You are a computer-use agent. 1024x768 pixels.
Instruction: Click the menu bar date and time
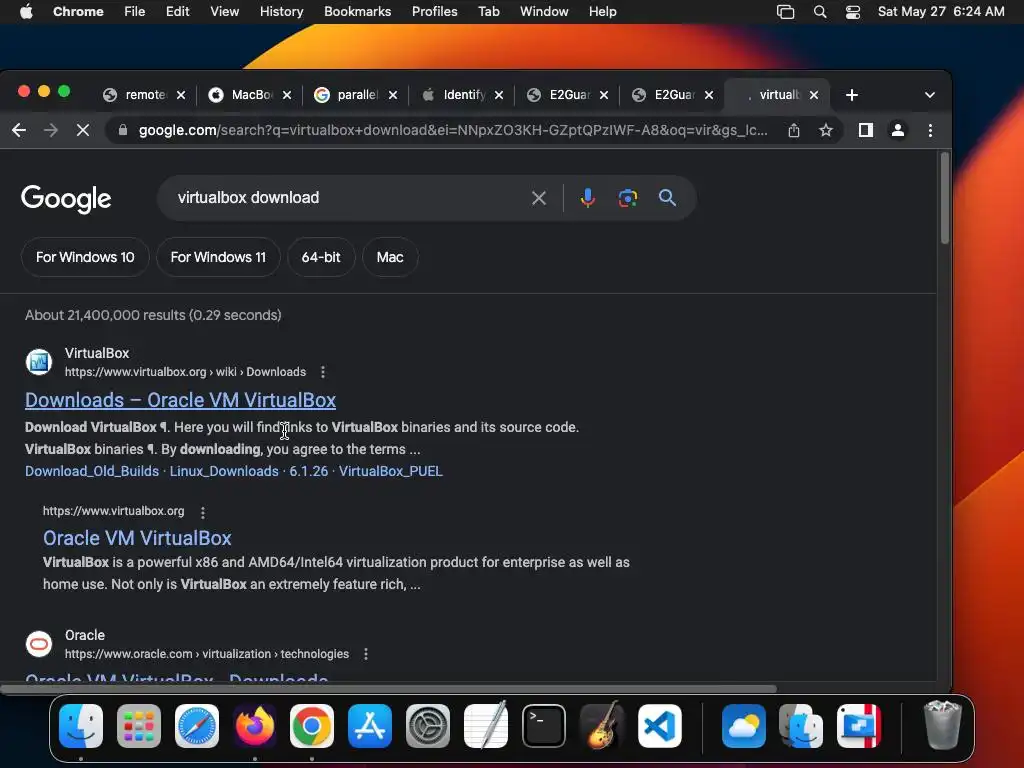941,12
